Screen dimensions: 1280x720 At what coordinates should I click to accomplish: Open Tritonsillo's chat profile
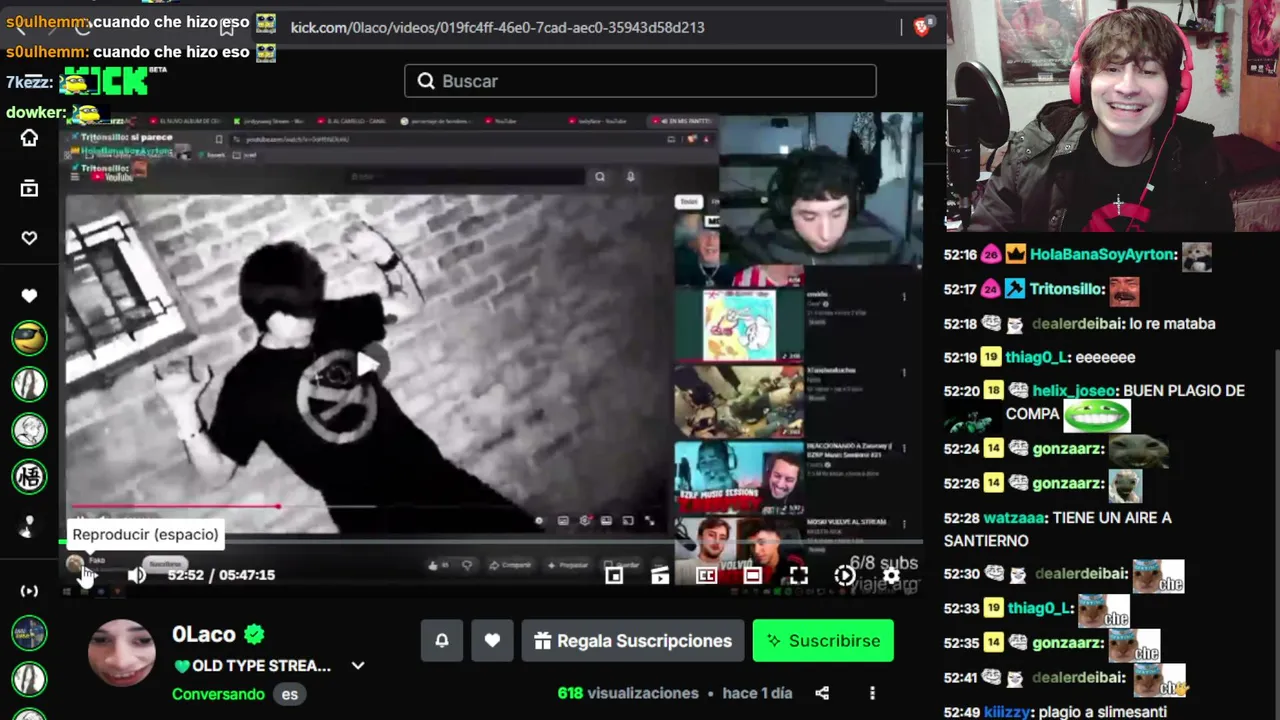click(x=1068, y=289)
